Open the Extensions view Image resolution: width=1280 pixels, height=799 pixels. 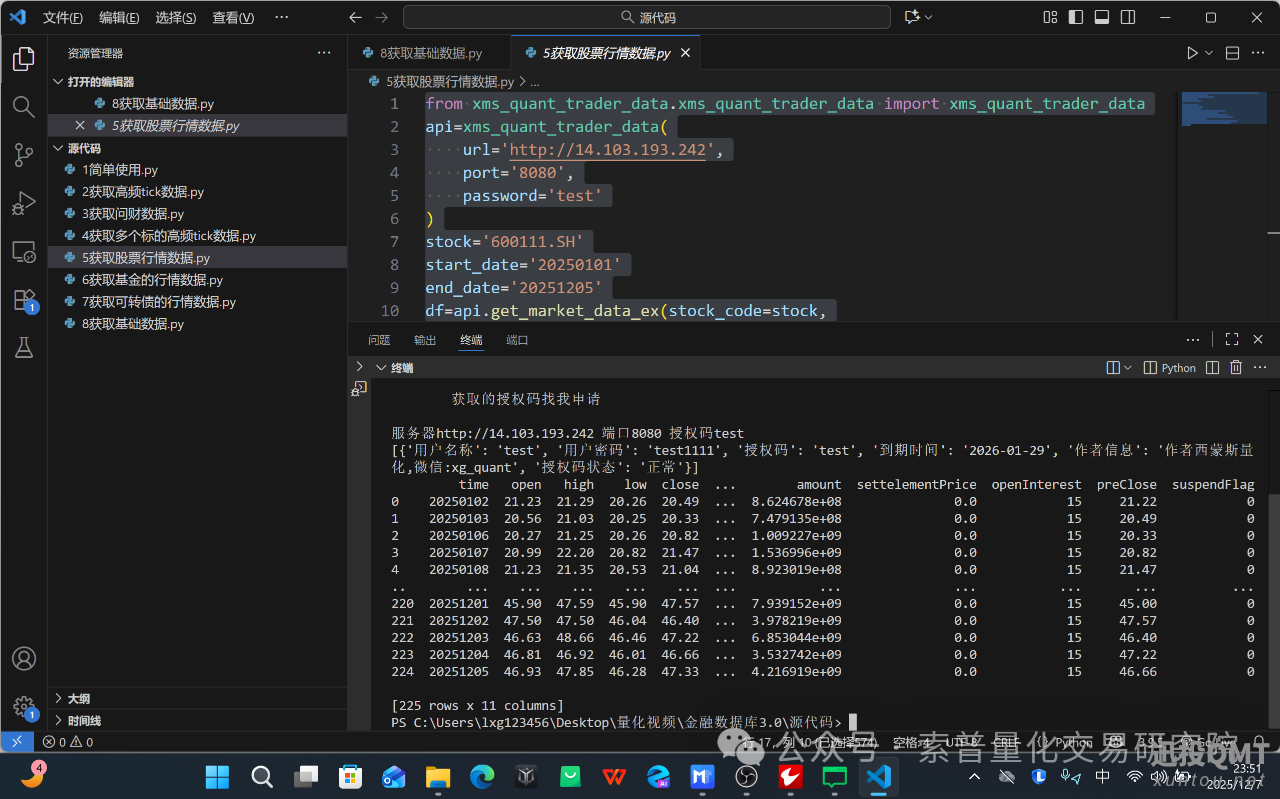click(23, 299)
